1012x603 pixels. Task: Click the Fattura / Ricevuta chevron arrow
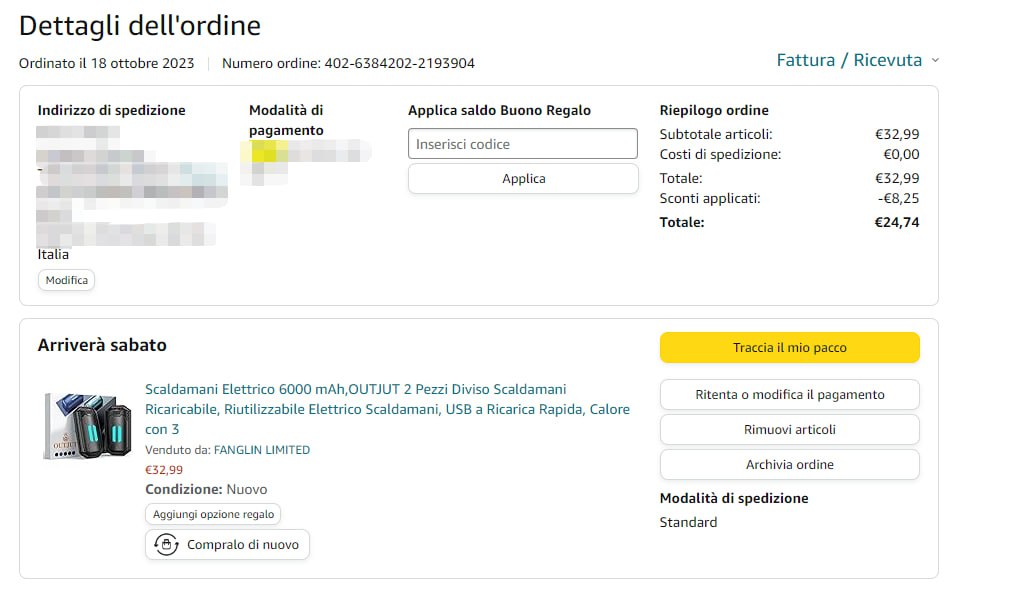point(935,61)
